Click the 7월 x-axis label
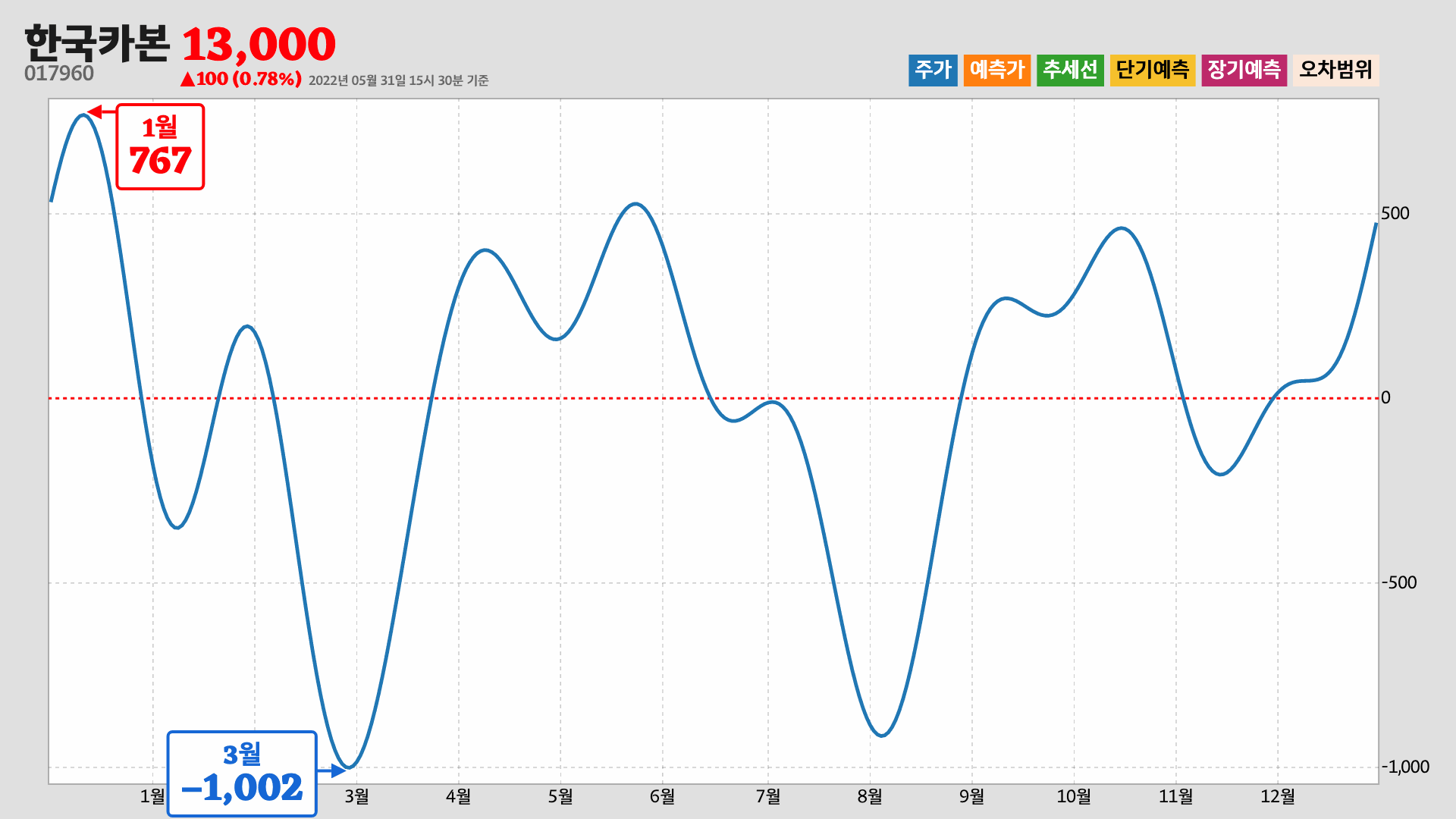 [767, 797]
